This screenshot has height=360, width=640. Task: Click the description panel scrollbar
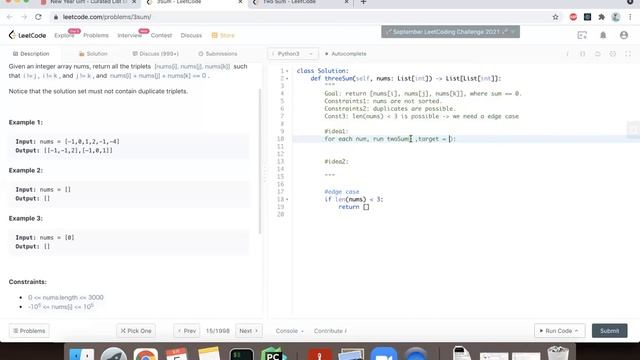tap(260, 161)
